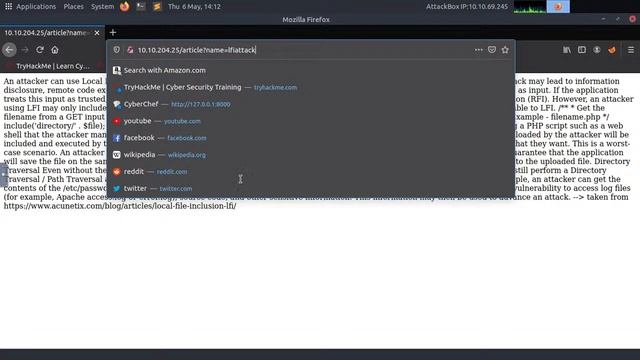This screenshot has width=640, height=360.
Task: Close the 10.10.204.25/article tab
Action: (97, 33)
